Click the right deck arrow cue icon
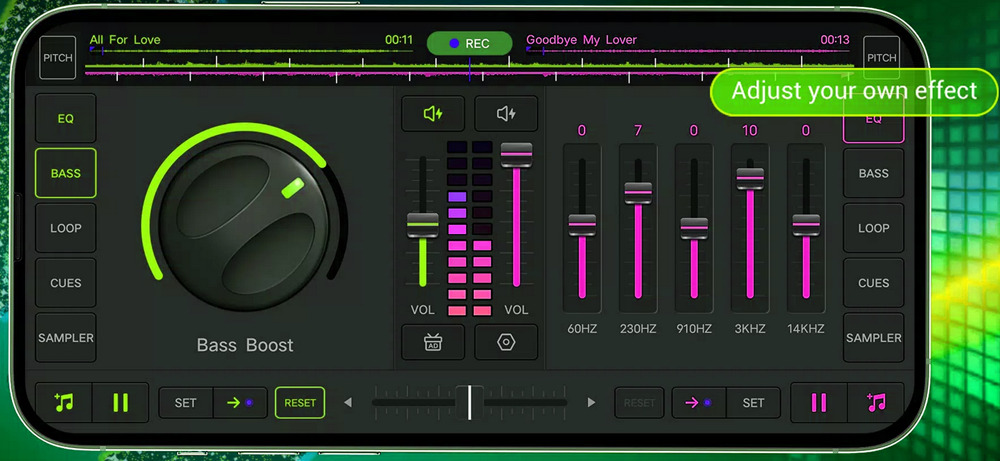The height and width of the screenshot is (461, 1000). coord(698,403)
